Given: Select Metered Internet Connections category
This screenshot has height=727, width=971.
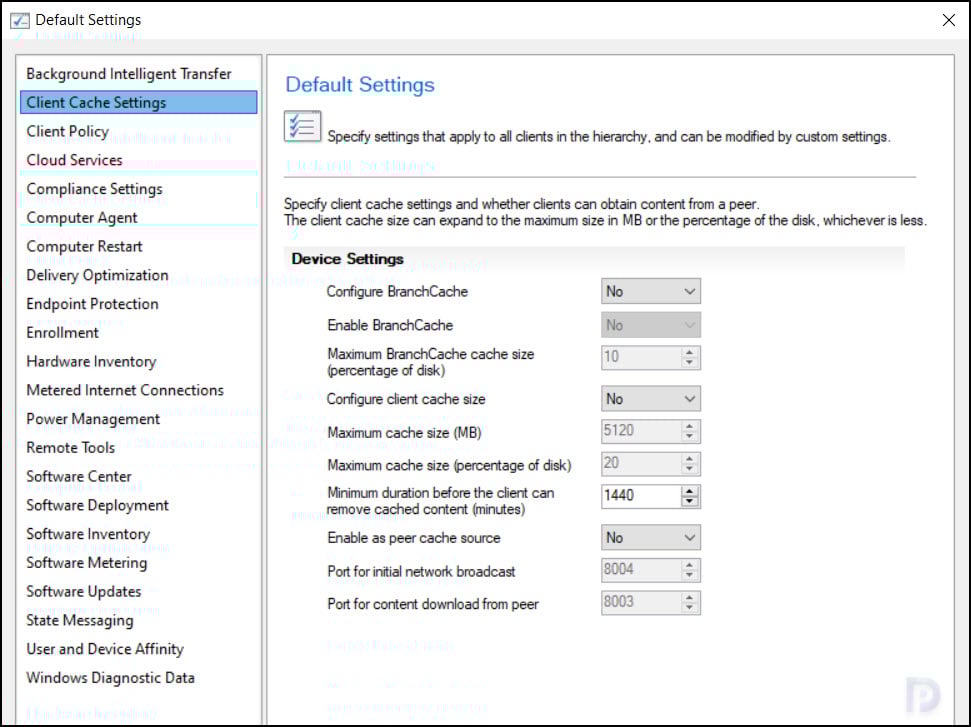Looking at the screenshot, I should pos(124,390).
